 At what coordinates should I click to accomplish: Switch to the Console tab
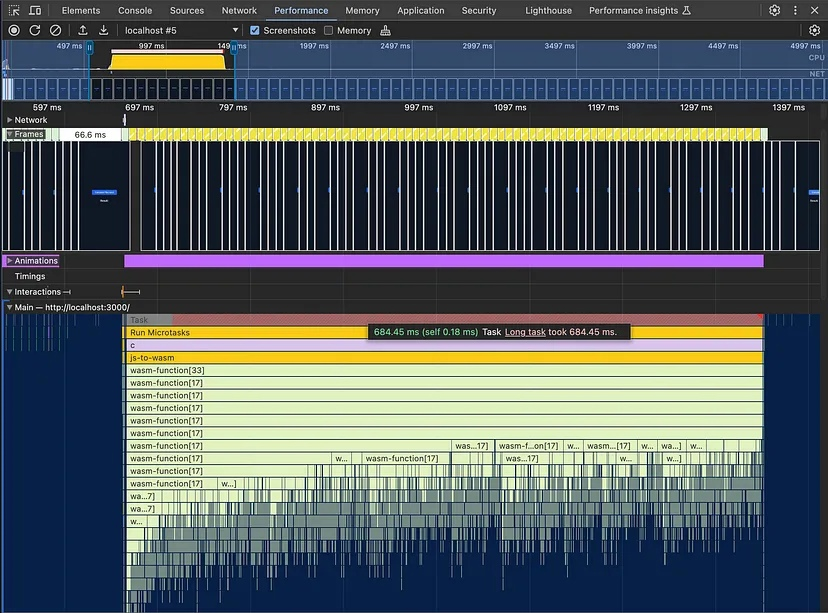tap(135, 10)
